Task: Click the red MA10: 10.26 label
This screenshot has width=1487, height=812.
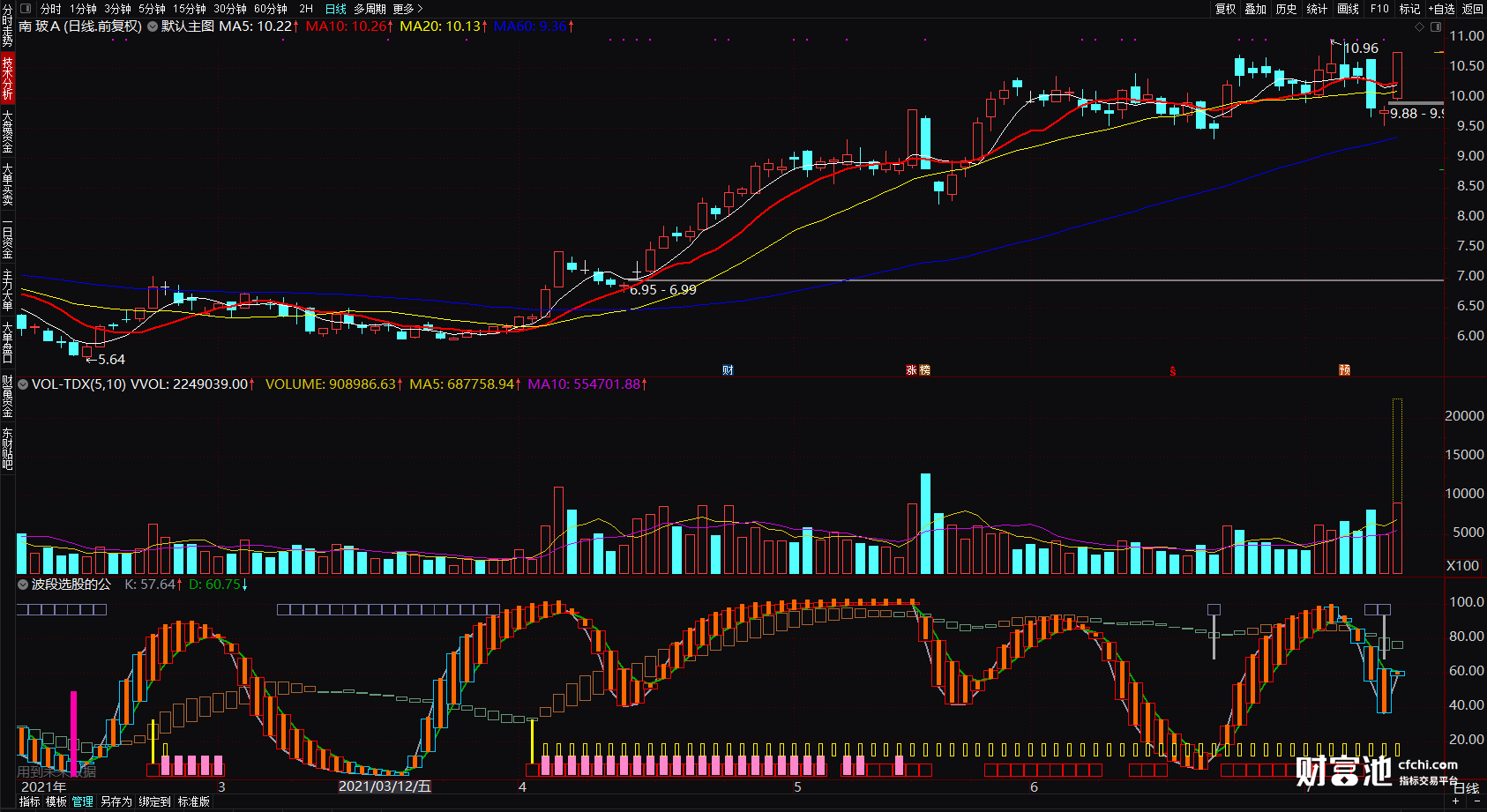Action: coord(349,26)
